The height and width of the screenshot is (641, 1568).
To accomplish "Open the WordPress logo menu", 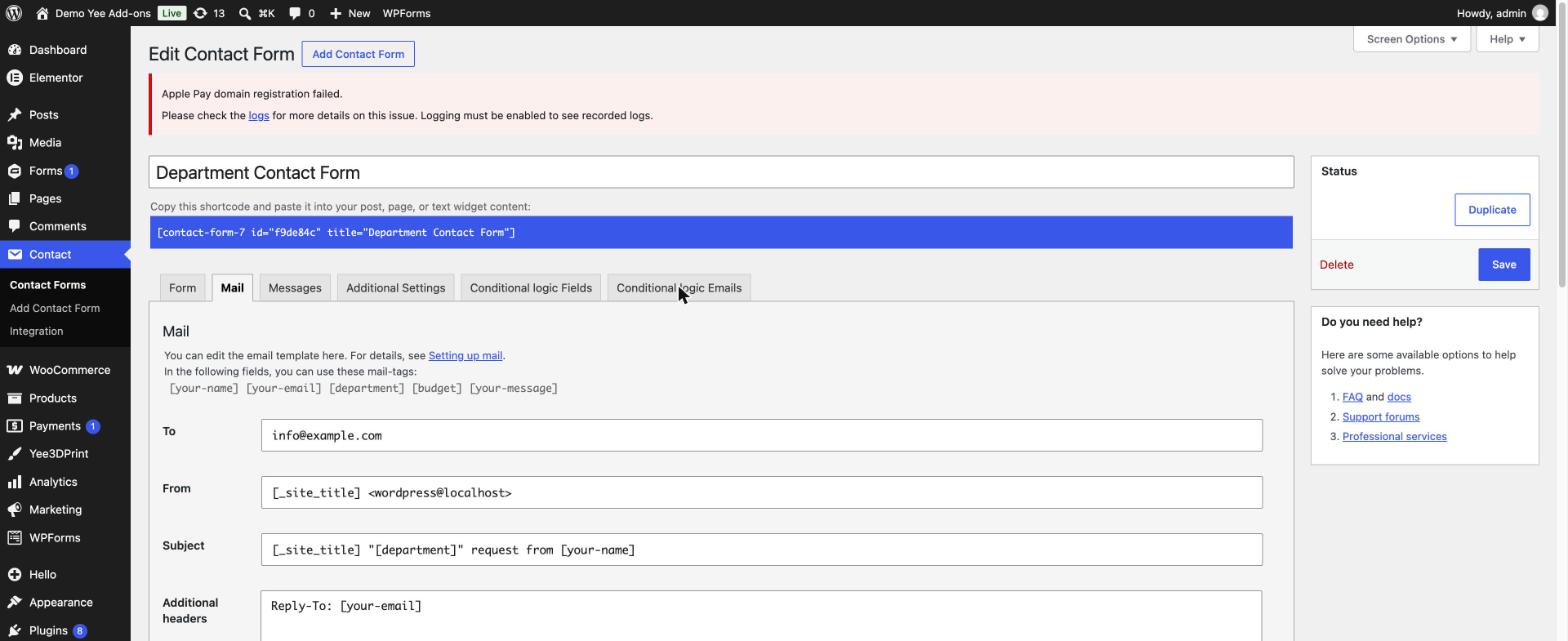I will pyautogui.click(x=14, y=13).
